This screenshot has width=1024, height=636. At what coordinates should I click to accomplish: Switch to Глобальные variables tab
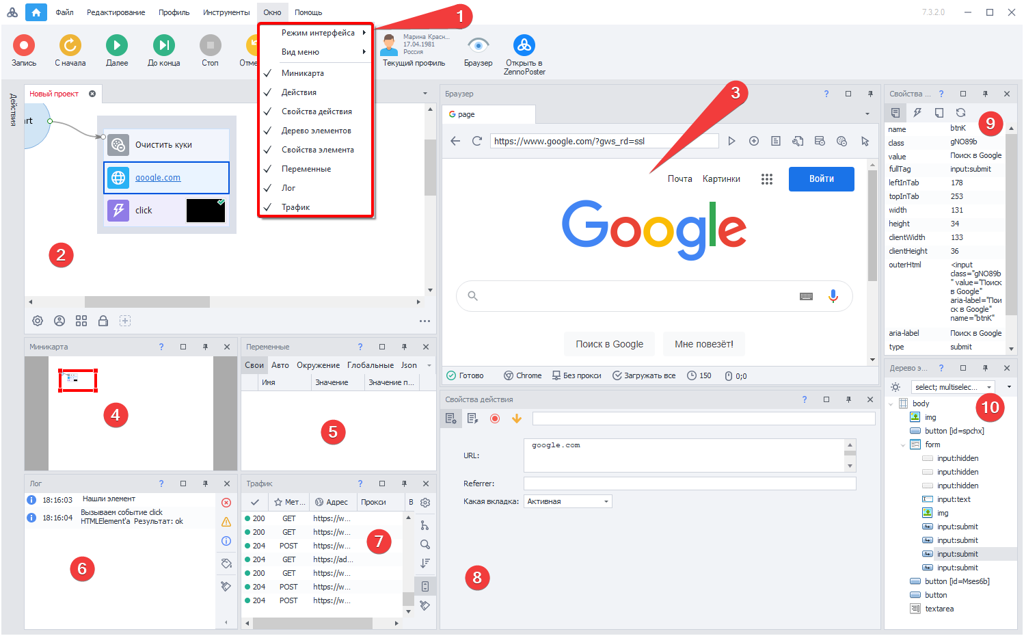370,365
